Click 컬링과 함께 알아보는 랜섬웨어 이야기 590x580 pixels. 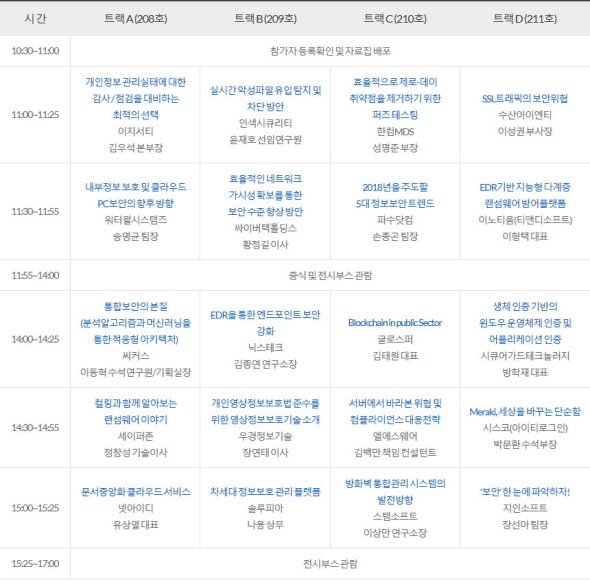135,411
